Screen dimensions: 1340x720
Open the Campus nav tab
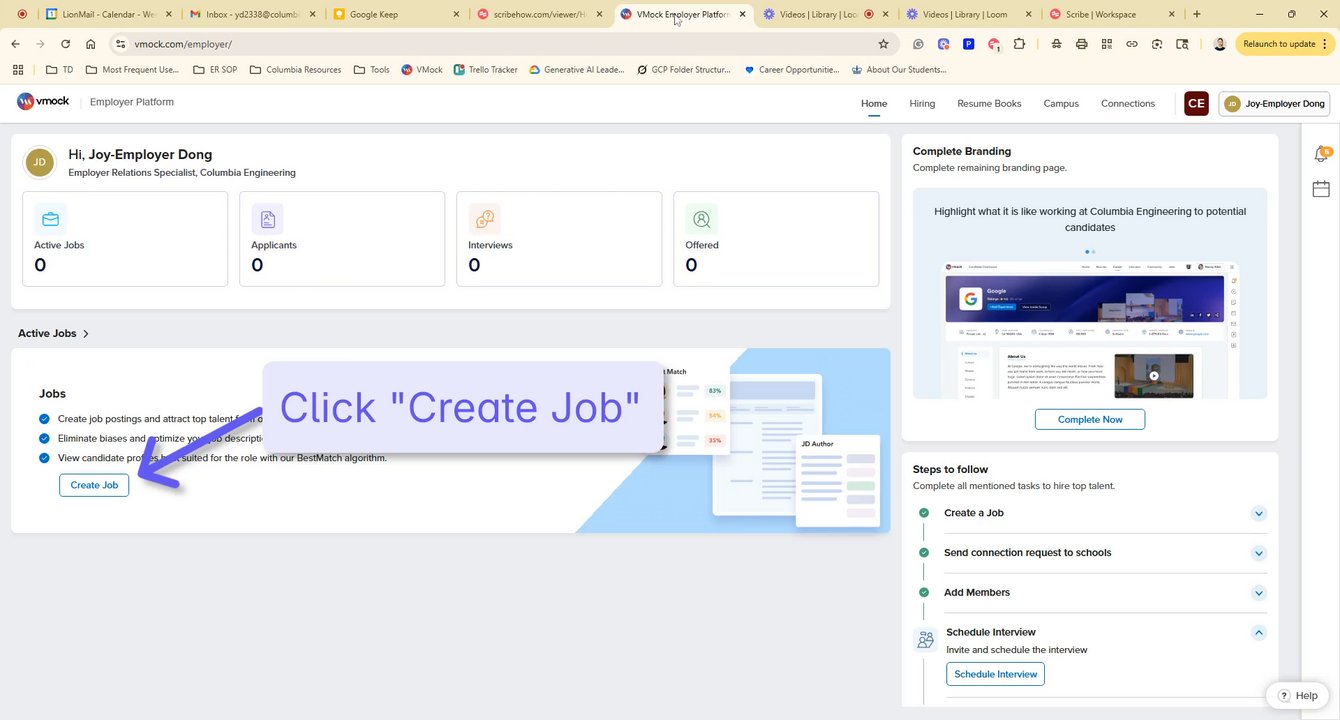(x=1061, y=103)
